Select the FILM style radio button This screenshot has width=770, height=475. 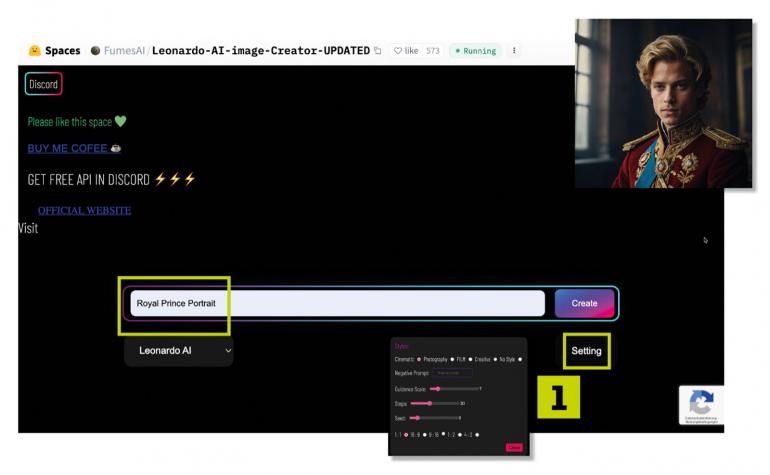(470, 360)
